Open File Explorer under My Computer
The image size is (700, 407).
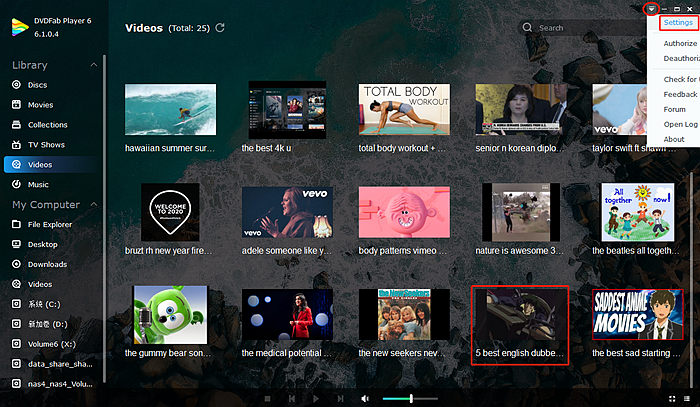tap(48, 225)
